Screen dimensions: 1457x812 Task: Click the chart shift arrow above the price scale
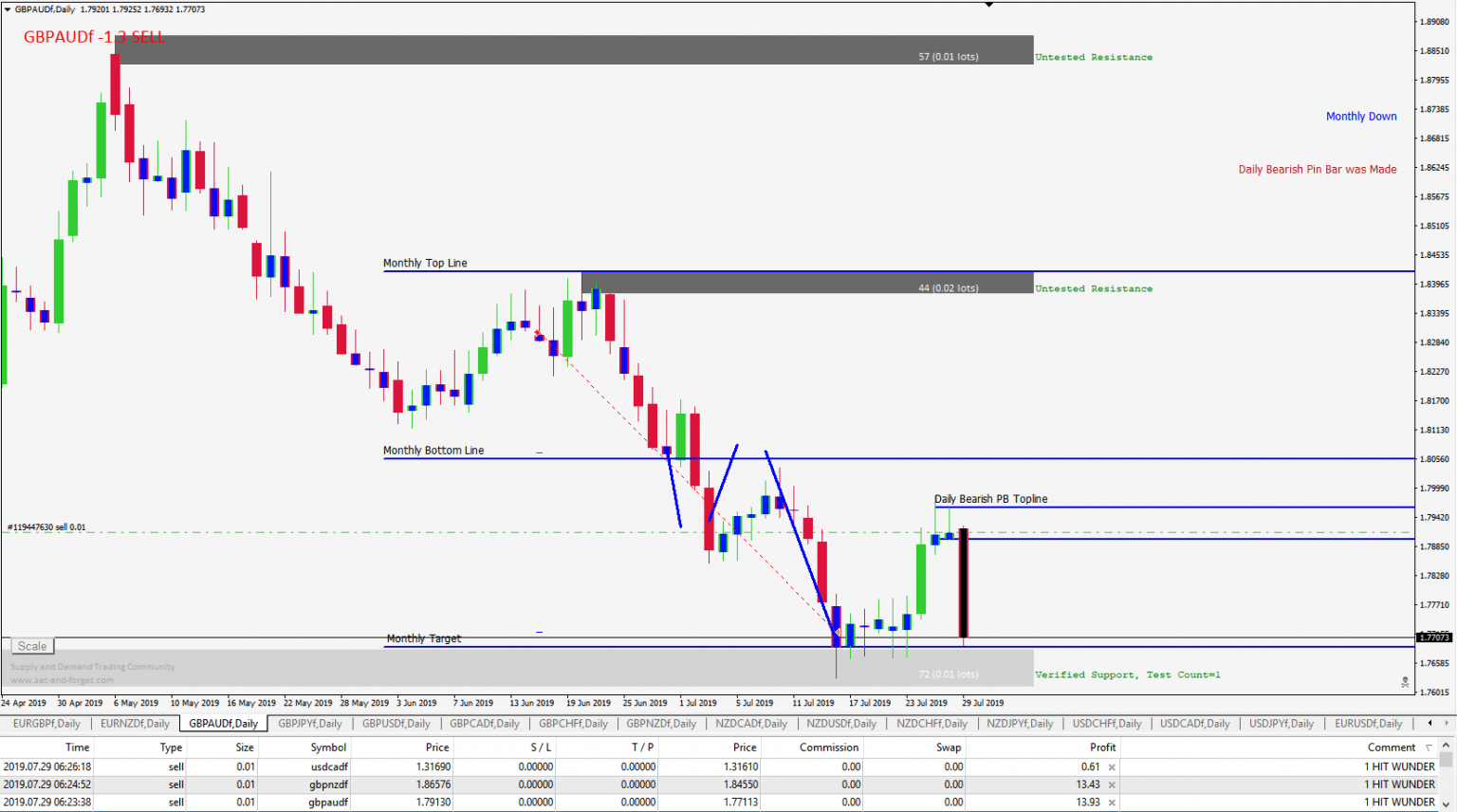[989, 6]
